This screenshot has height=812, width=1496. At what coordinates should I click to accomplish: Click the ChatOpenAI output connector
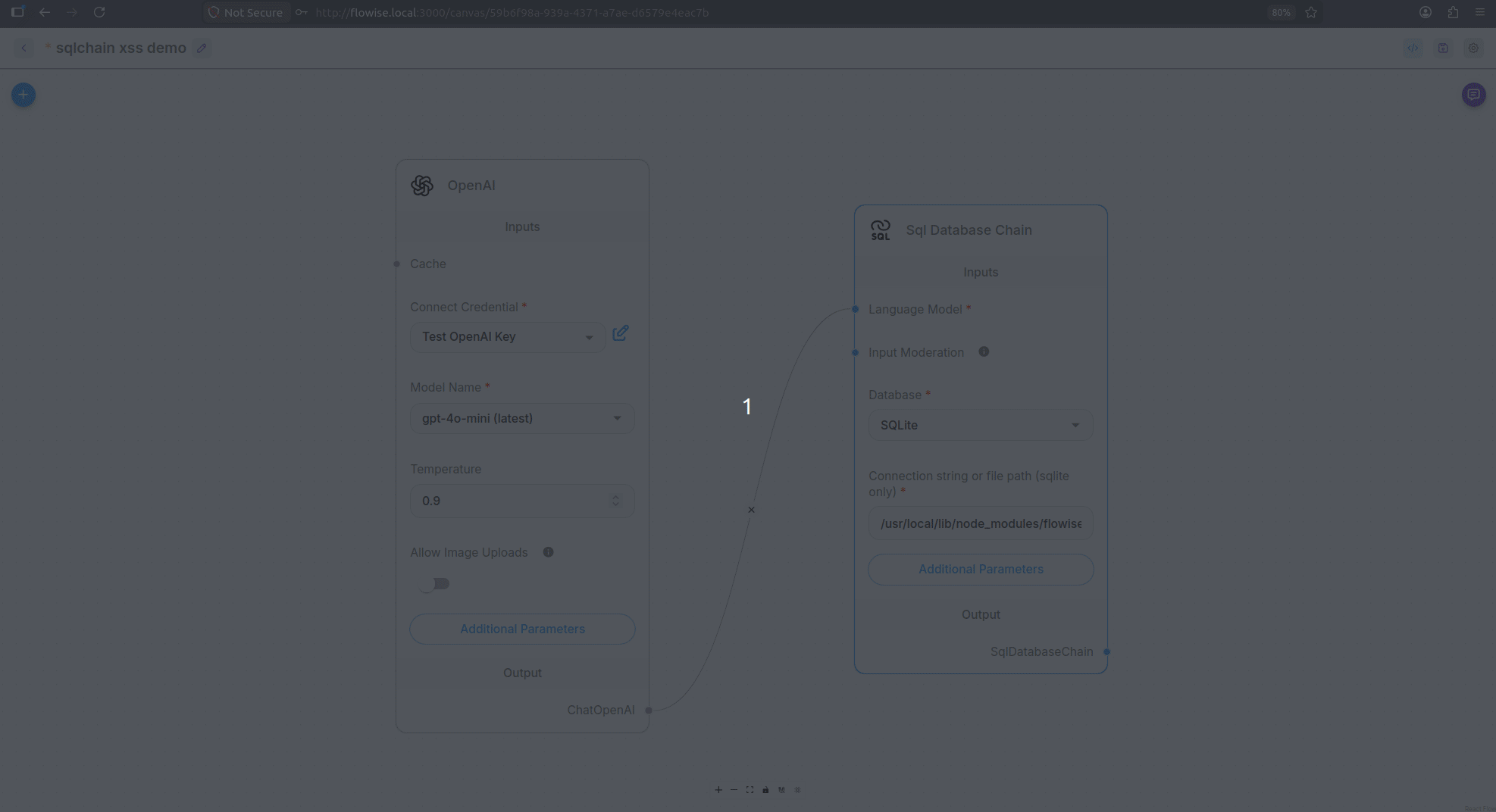[x=649, y=710]
